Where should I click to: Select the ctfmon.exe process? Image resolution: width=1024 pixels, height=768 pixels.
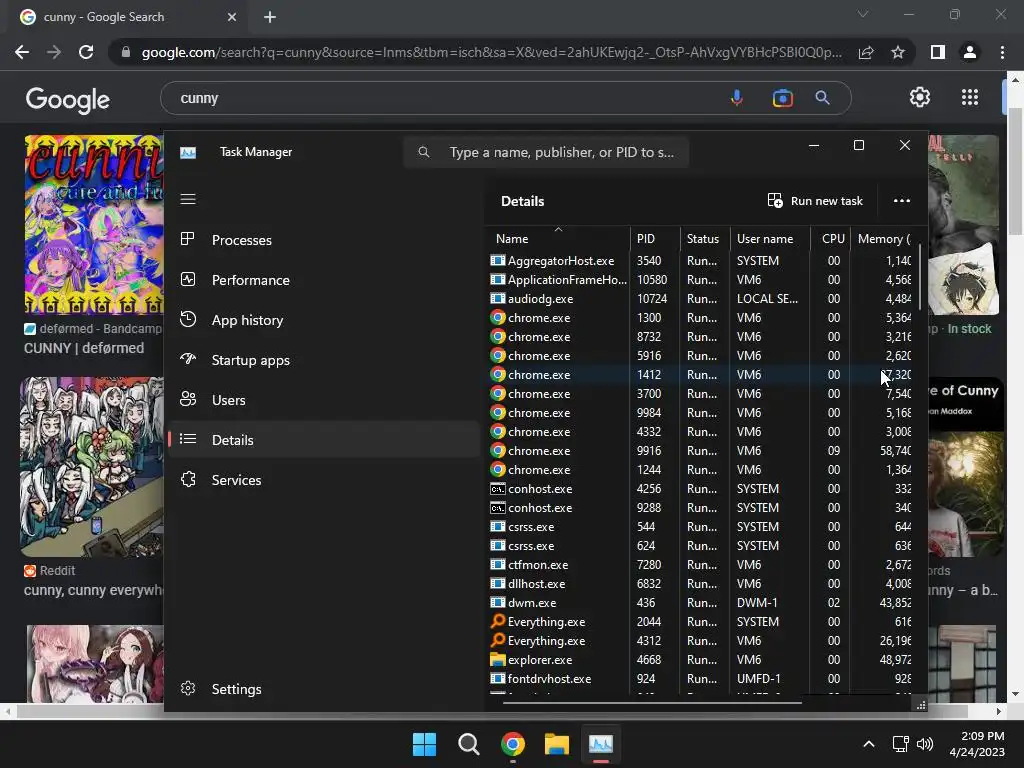[x=701, y=564]
